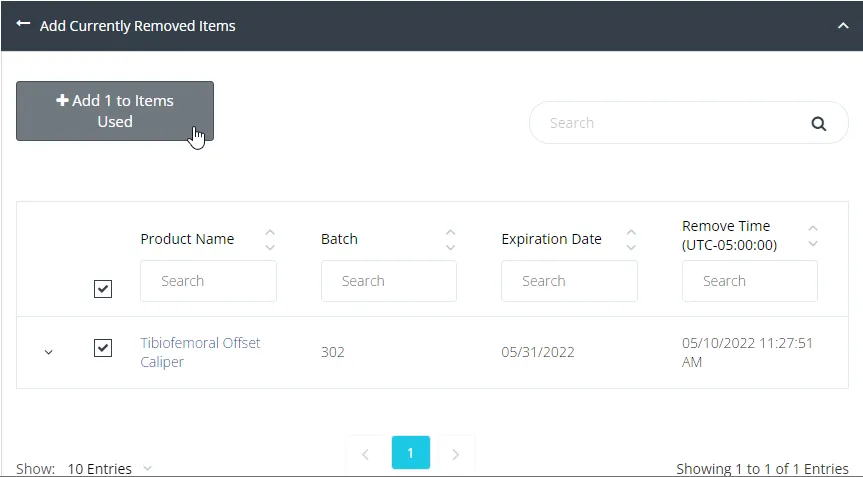The height and width of the screenshot is (477, 863).
Task: Sort by Remove Time column arrows
Action: coord(812,235)
